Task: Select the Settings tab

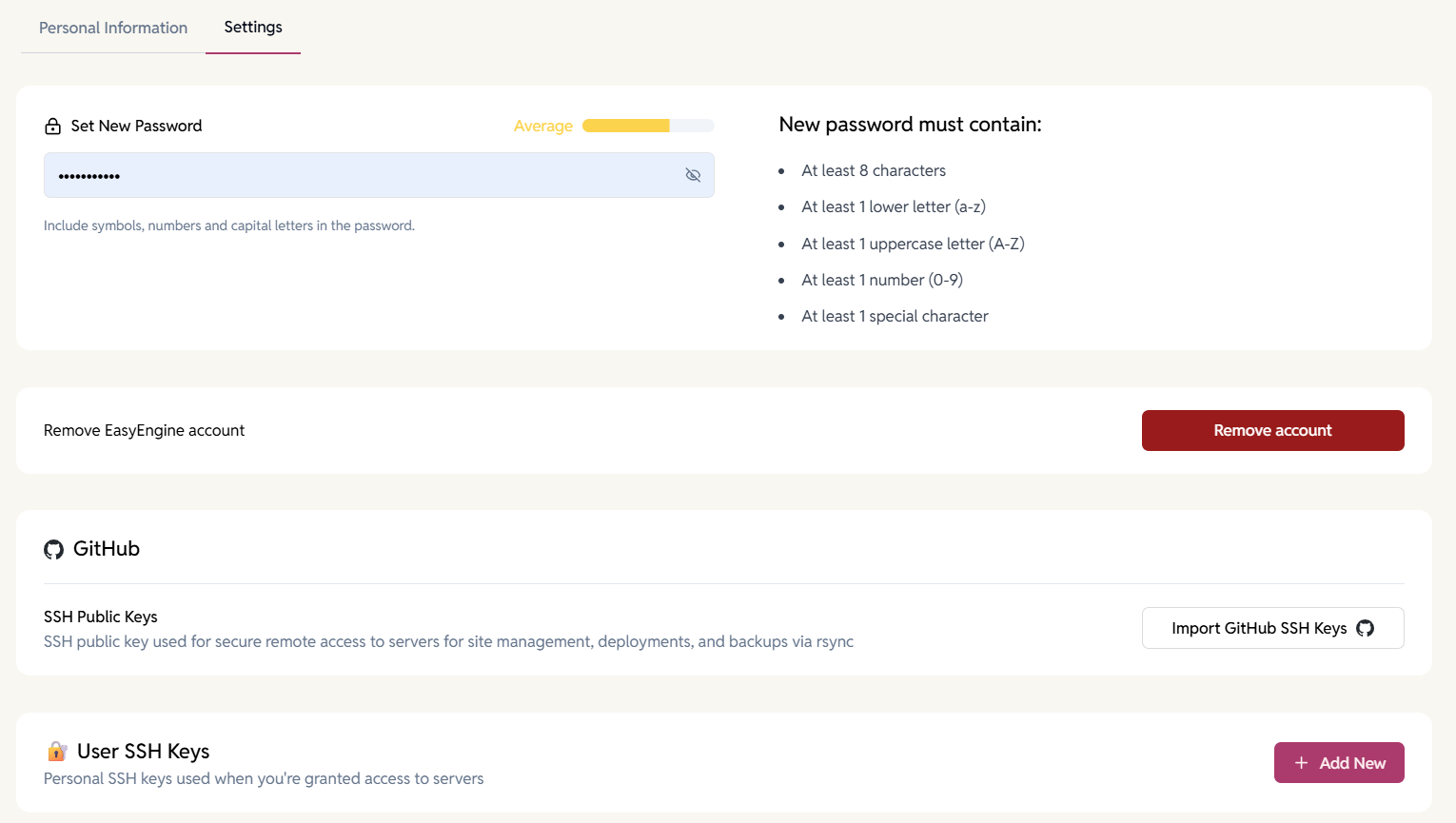Action: pyautogui.click(x=253, y=27)
